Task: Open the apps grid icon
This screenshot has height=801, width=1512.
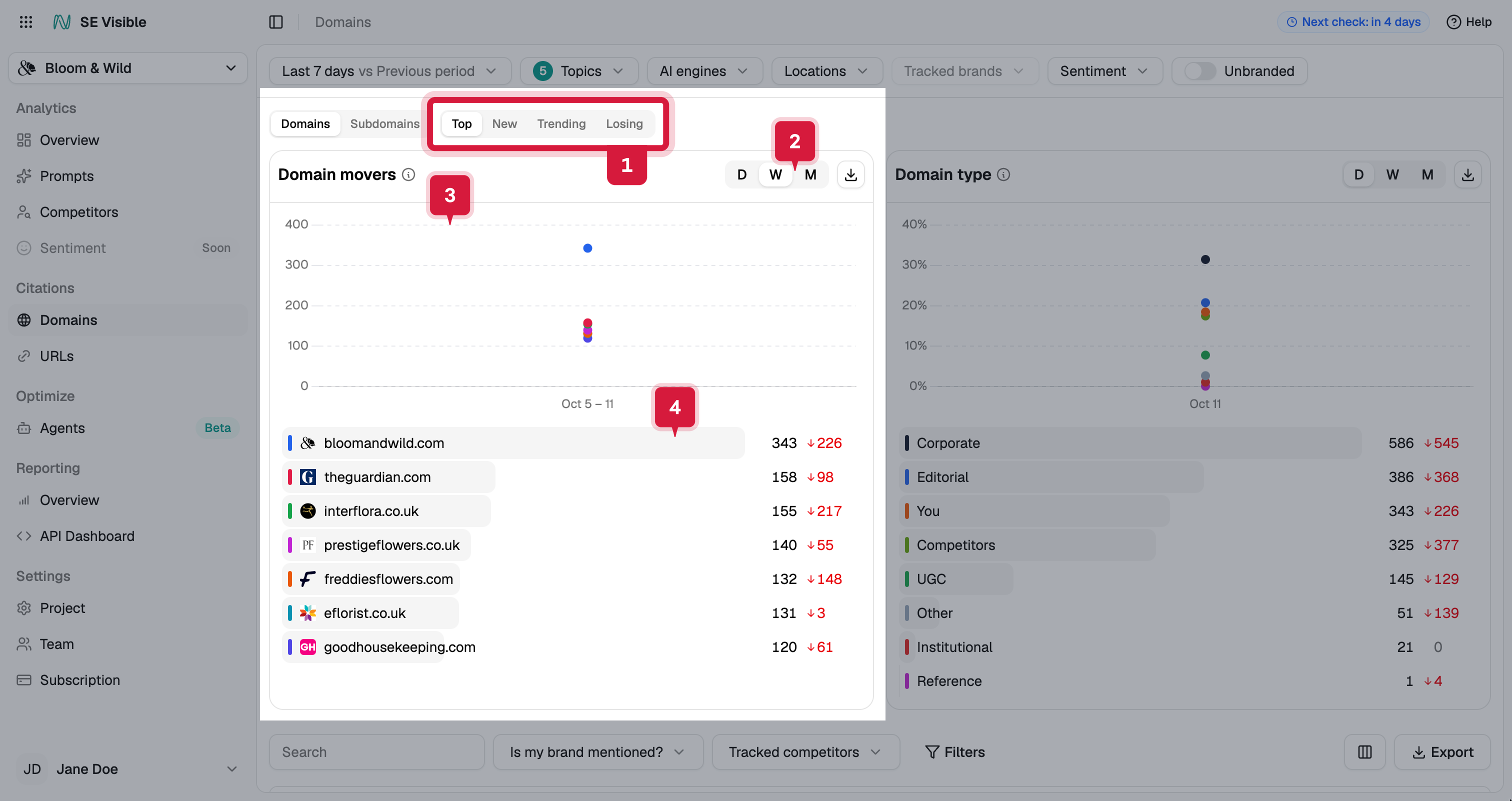Action: coord(26,22)
